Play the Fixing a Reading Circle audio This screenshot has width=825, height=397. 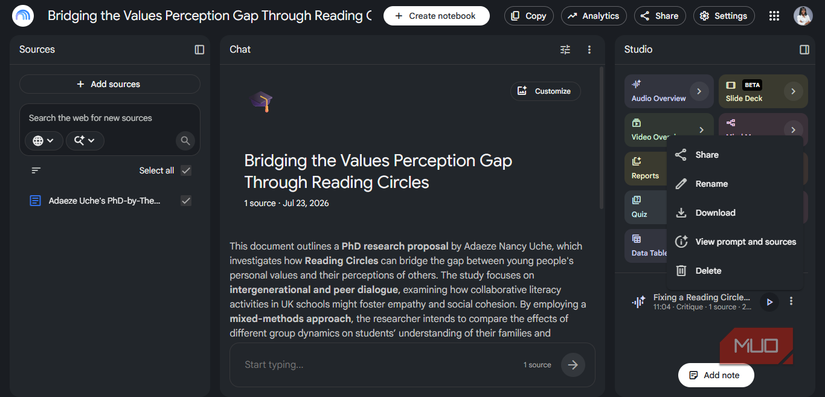769,302
